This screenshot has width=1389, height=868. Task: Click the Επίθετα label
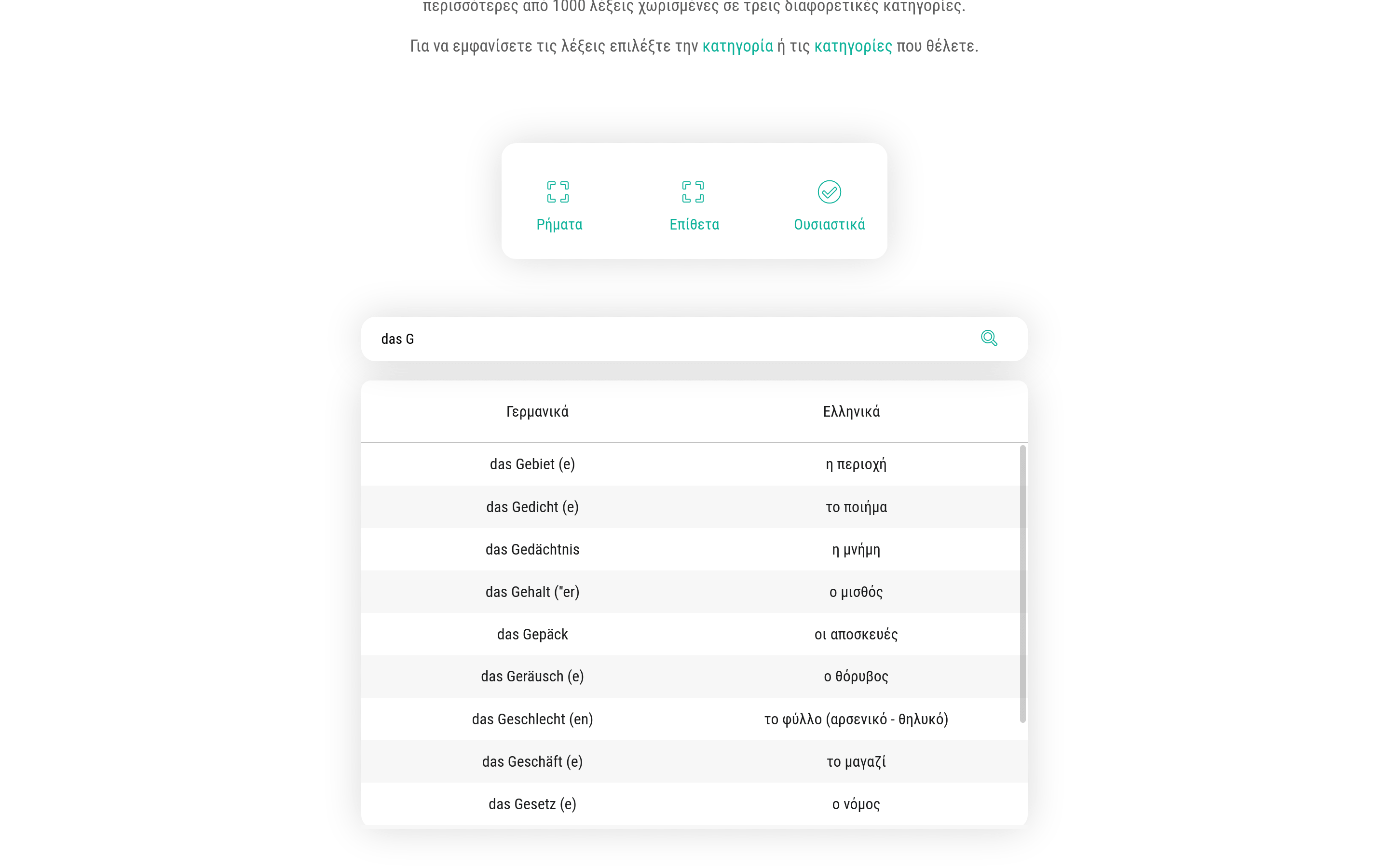[x=694, y=224]
